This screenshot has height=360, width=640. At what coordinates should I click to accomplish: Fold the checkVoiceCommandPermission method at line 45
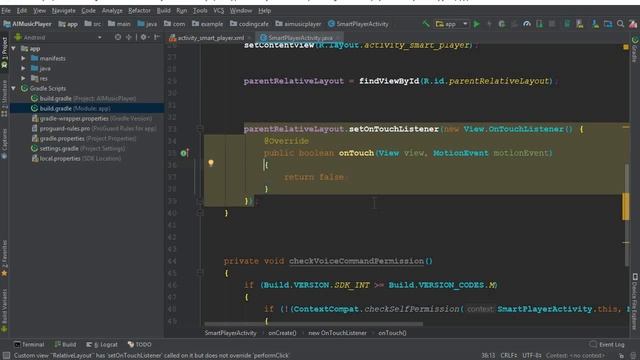click(x=200, y=272)
